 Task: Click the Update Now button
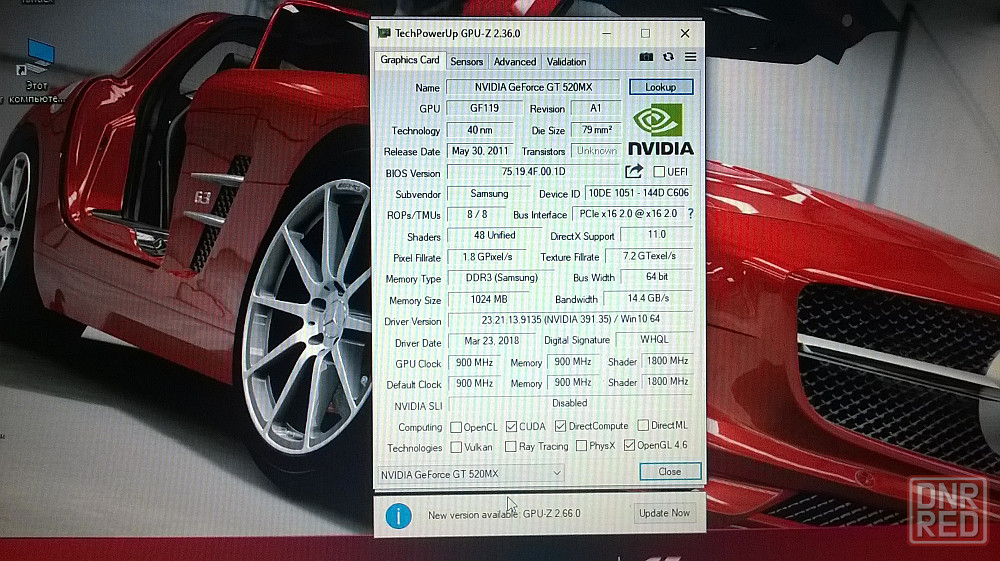[664, 513]
